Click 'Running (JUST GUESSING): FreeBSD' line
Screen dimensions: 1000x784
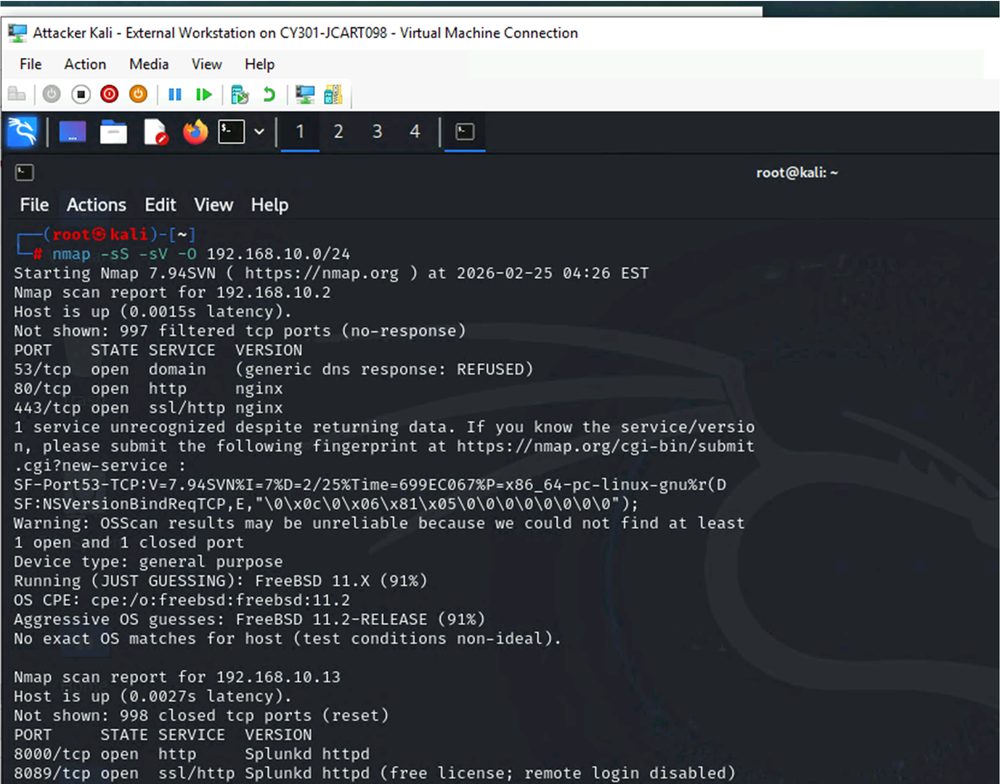[221, 581]
